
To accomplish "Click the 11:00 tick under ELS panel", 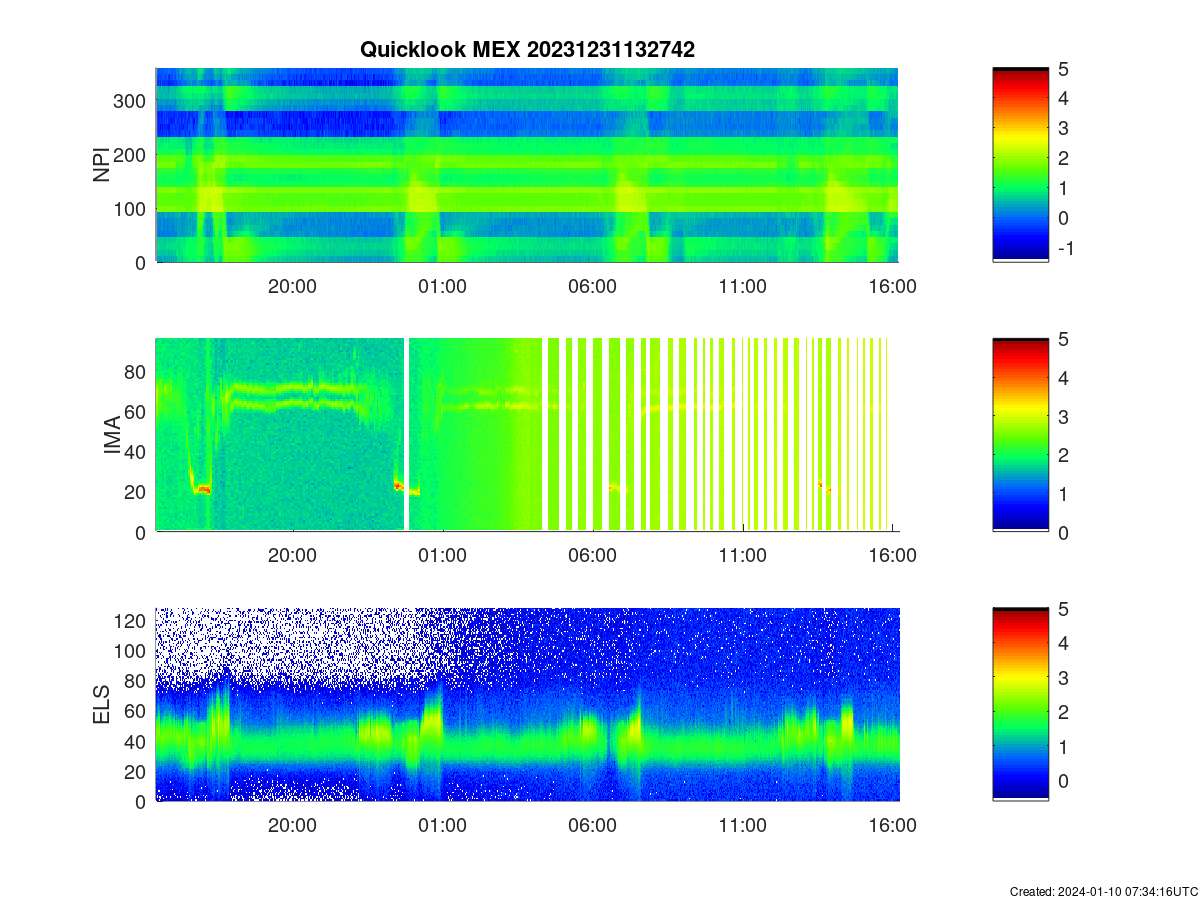I will pyautogui.click(x=742, y=826).
